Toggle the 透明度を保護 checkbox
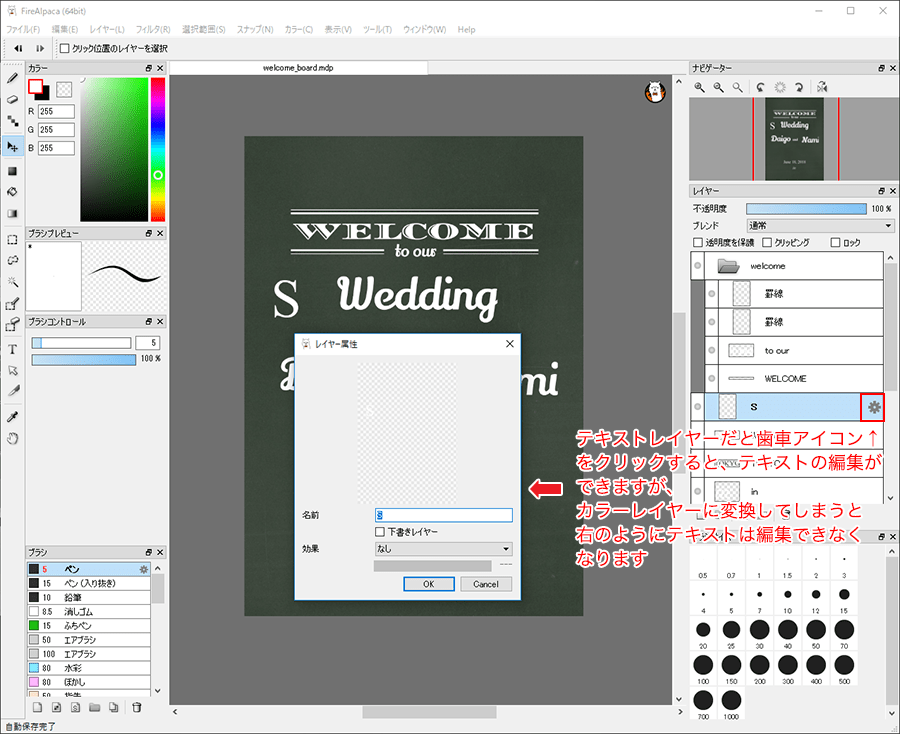 click(698, 243)
